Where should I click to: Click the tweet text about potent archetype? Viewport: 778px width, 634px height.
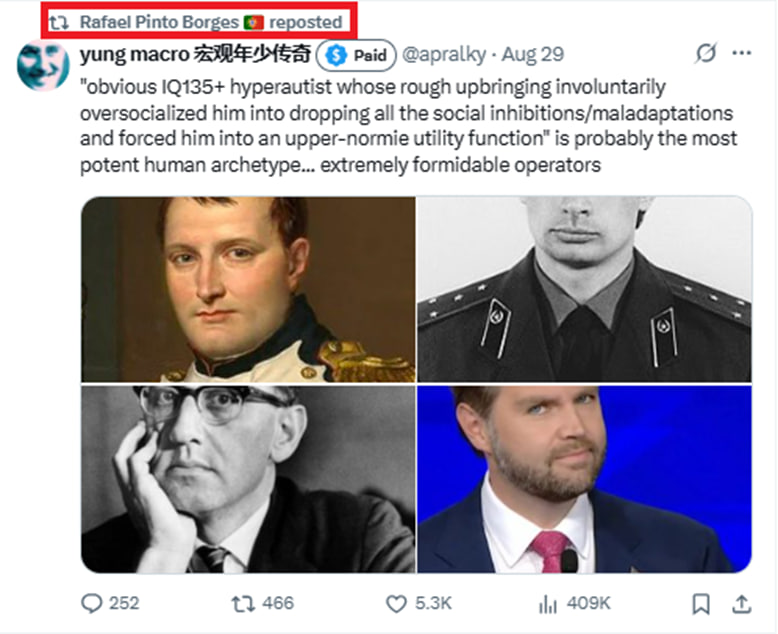[408, 125]
